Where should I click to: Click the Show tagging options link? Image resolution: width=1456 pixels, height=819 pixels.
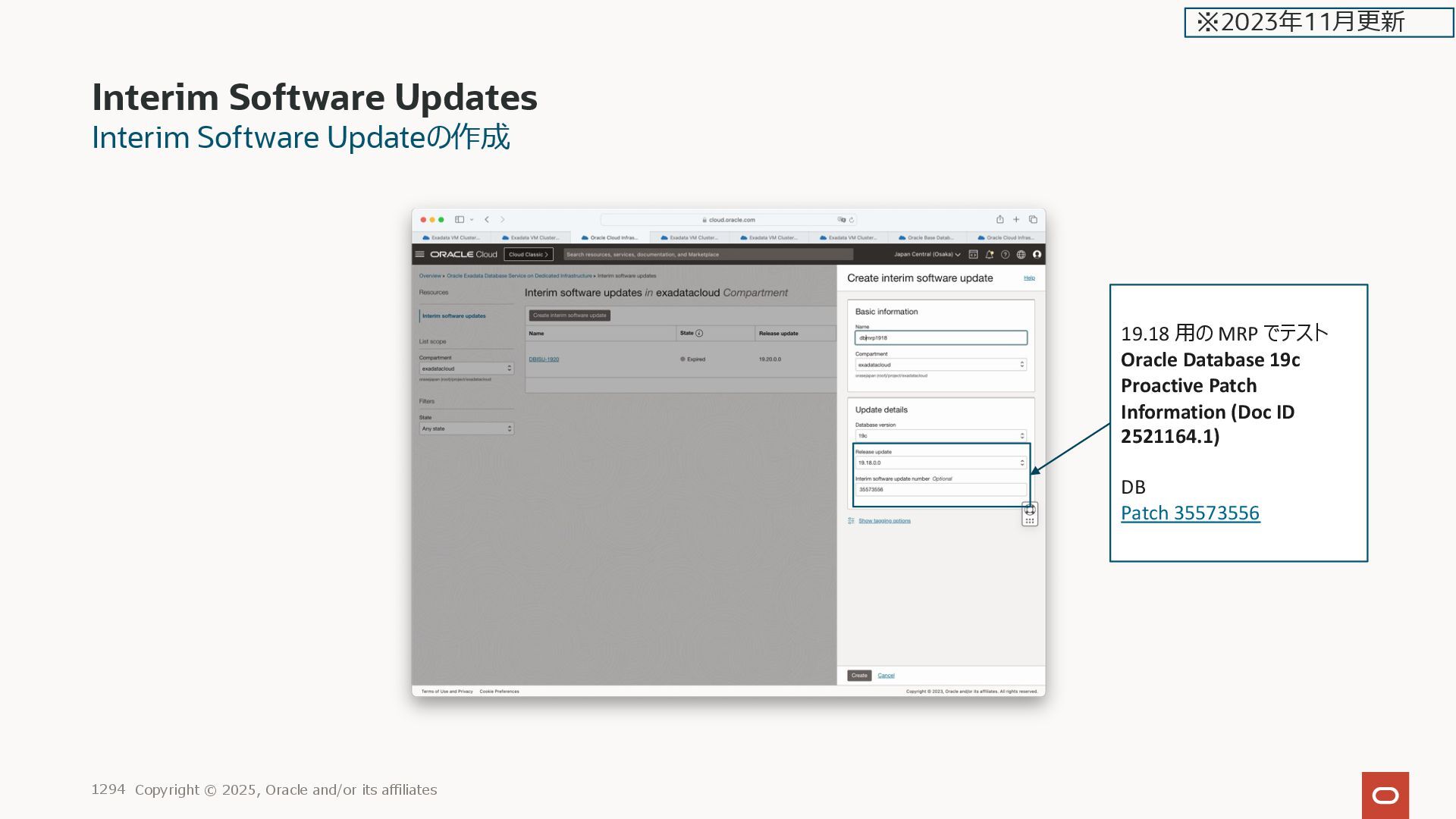884,521
